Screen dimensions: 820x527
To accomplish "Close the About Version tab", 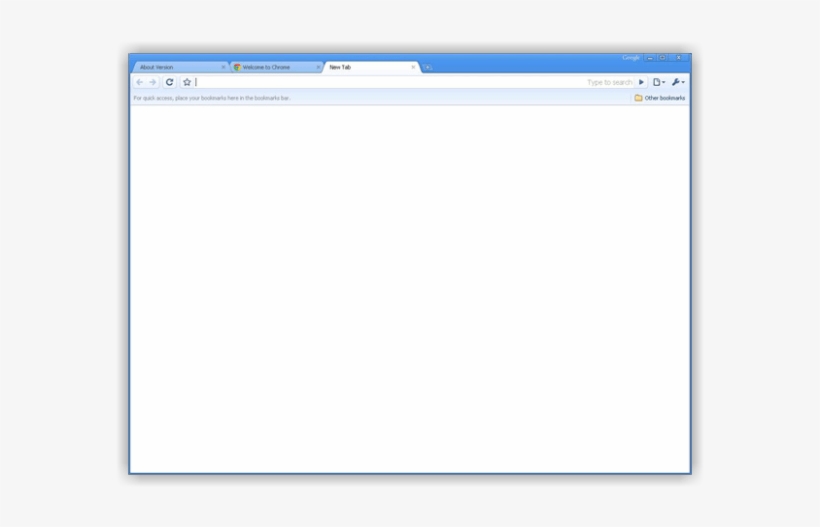I will pyautogui.click(x=223, y=67).
